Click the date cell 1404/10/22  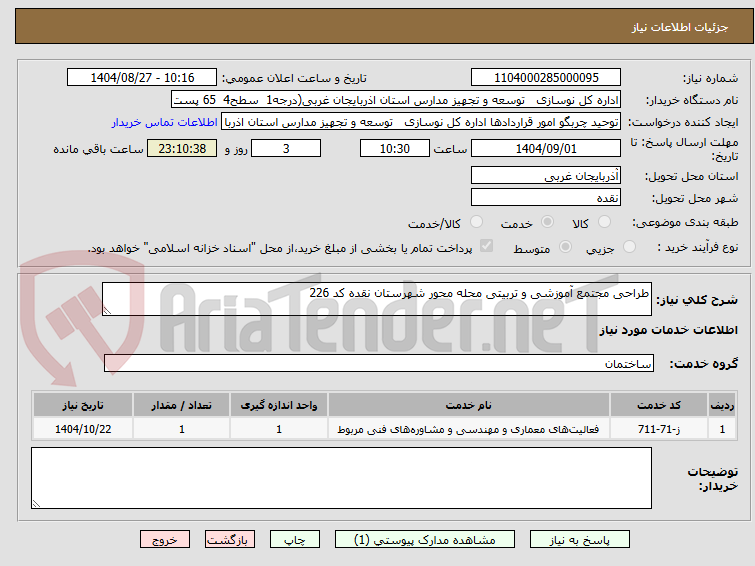click(x=83, y=429)
